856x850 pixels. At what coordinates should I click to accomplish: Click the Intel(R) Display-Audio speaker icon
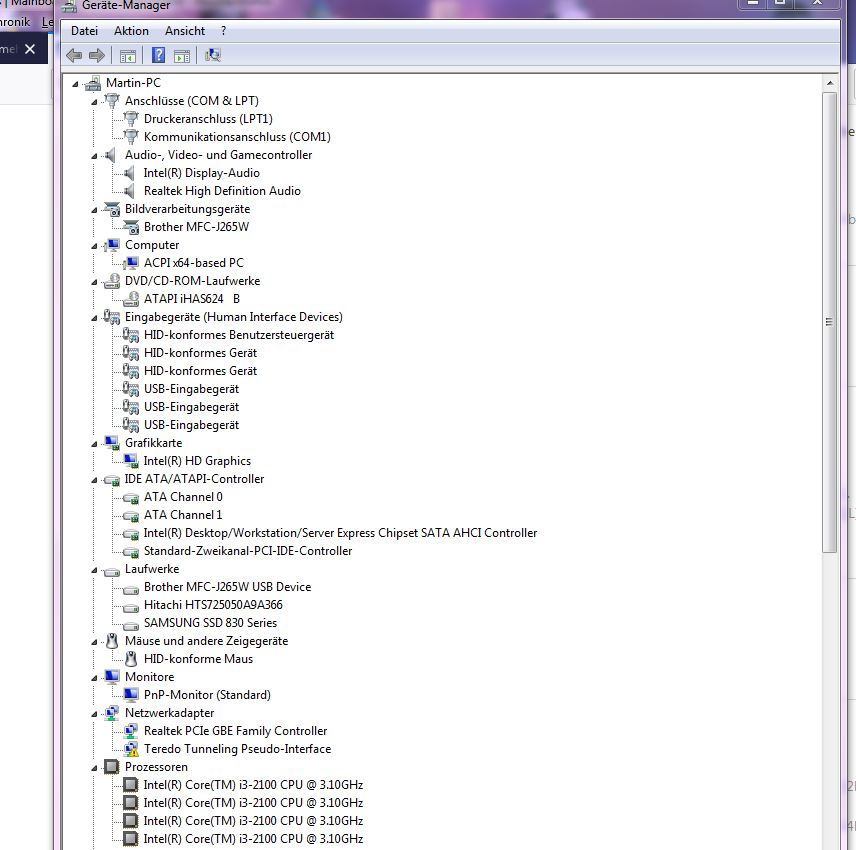129,173
